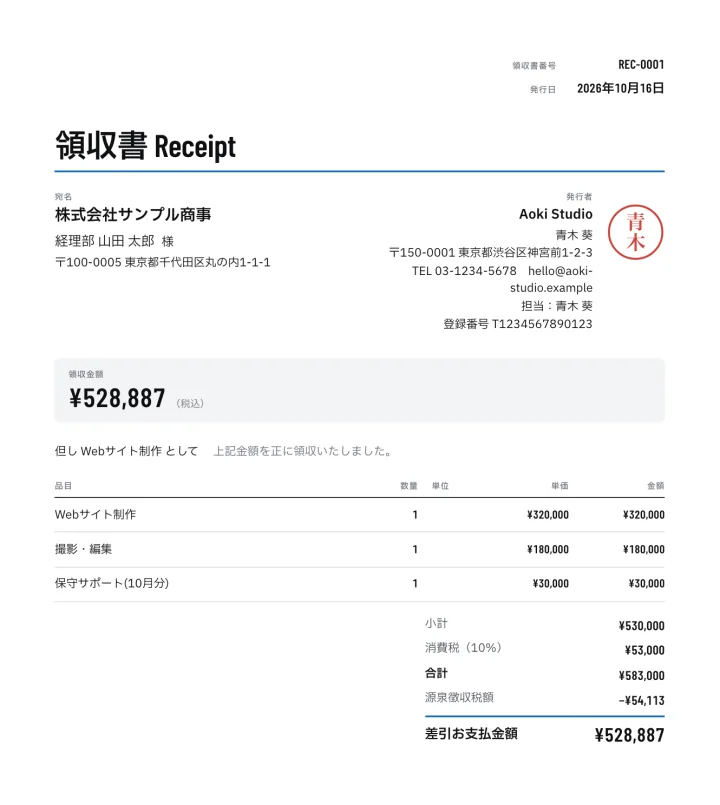Image resolution: width=720 pixels, height=805 pixels.
Task: Click the 数量 column header
Action: pyautogui.click(x=409, y=486)
